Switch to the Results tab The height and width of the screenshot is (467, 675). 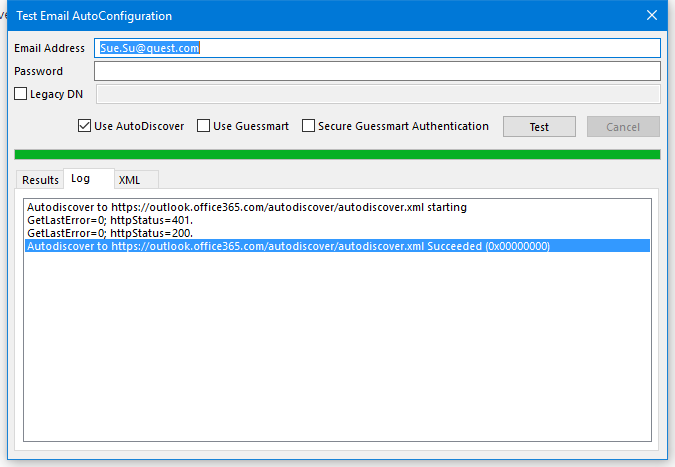tap(40, 180)
